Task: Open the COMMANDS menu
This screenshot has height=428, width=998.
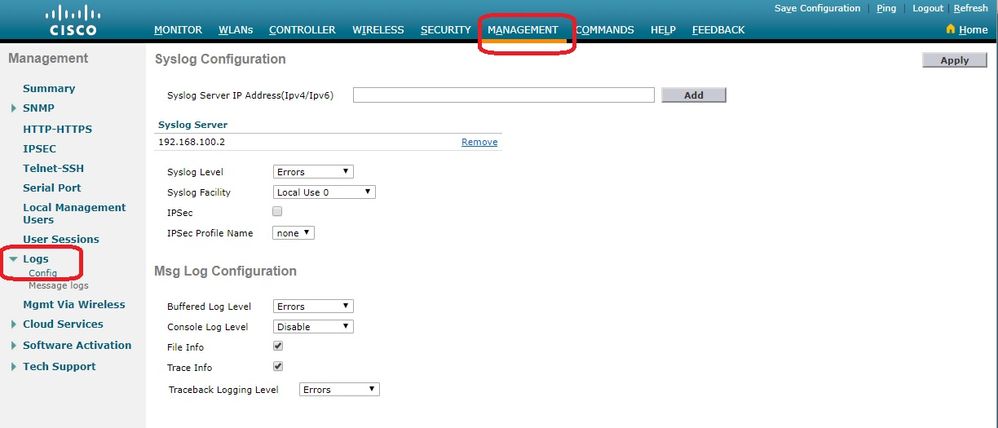Action: [x=605, y=30]
